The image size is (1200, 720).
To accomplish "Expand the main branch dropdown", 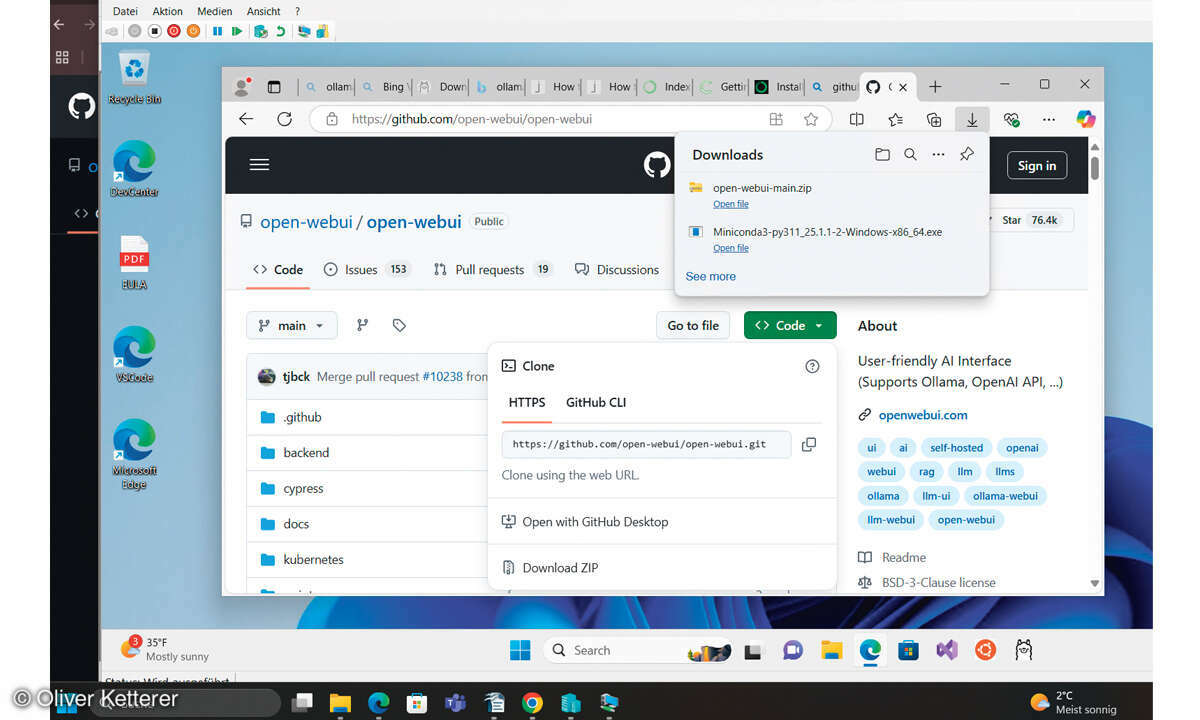I will coord(291,325).
